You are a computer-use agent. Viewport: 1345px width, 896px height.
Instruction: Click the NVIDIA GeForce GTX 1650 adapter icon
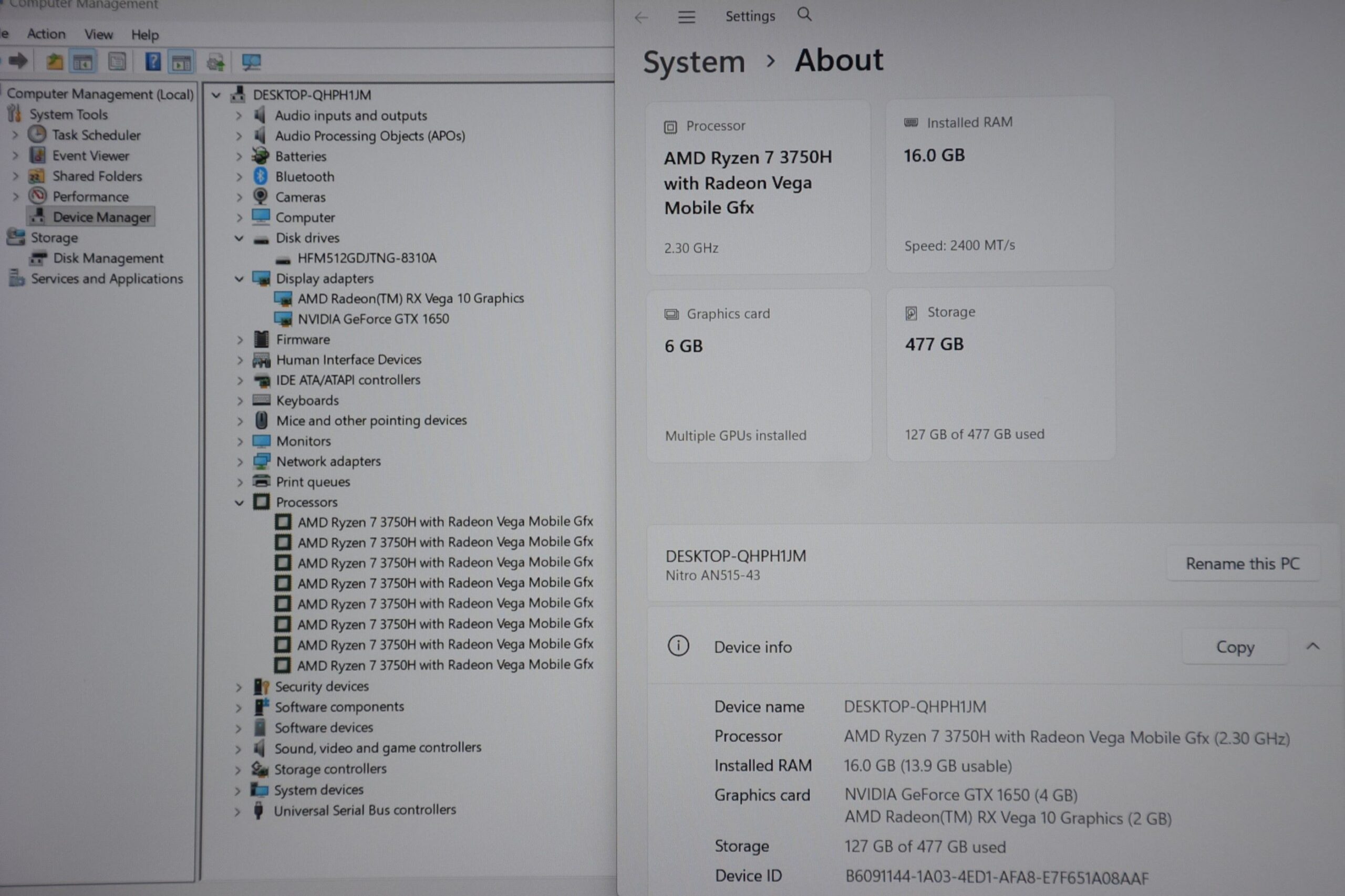[x=283, y=319]
